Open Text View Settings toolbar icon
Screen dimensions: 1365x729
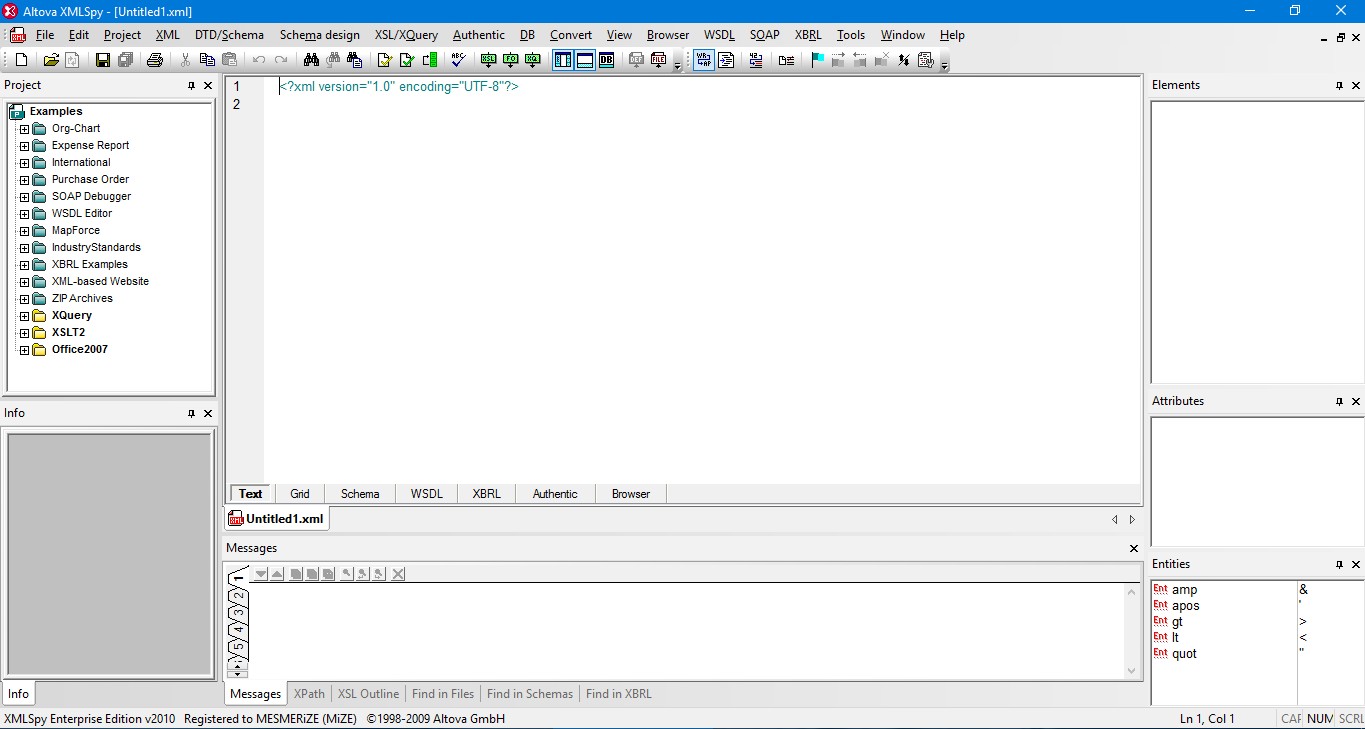tap(925, 60)
